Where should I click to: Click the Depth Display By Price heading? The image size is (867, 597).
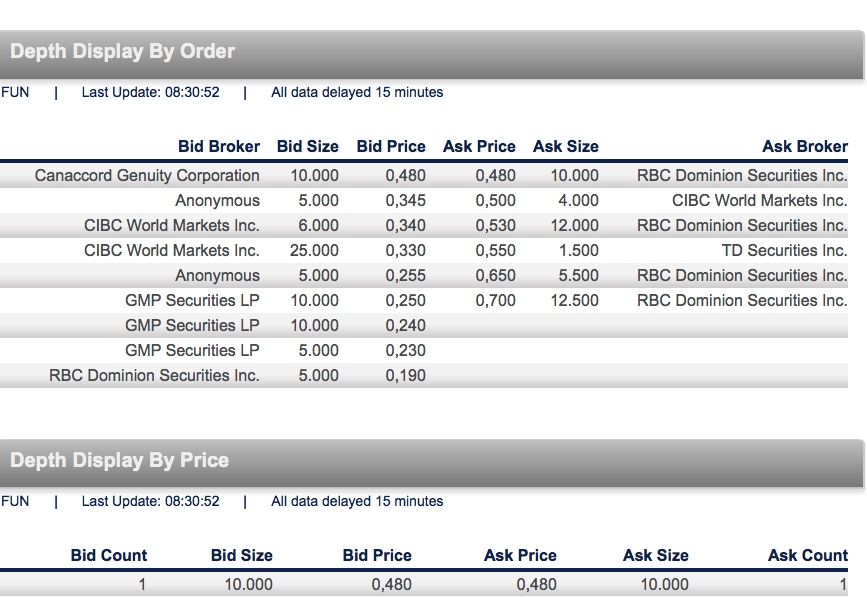[x=120, y=461]
